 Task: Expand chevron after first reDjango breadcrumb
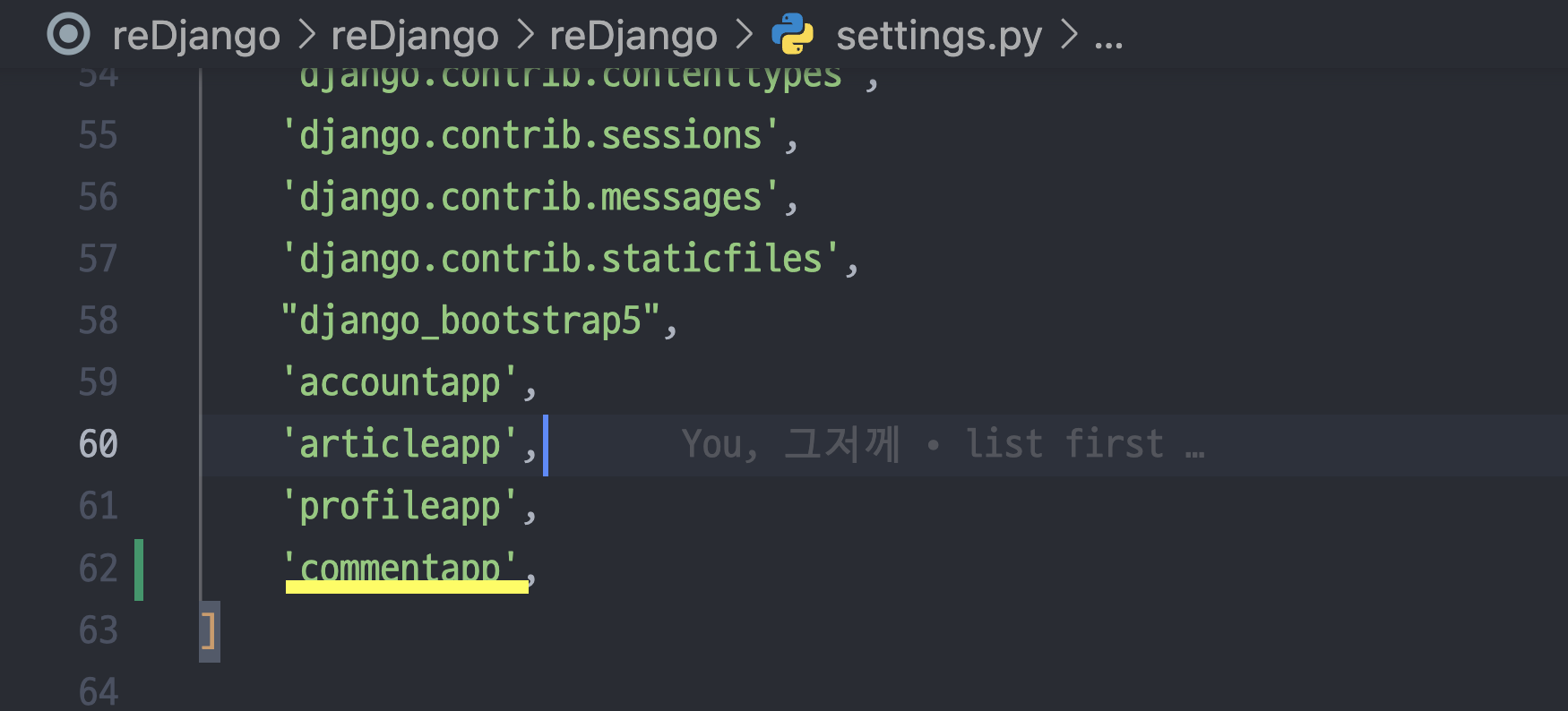point(306,36)
